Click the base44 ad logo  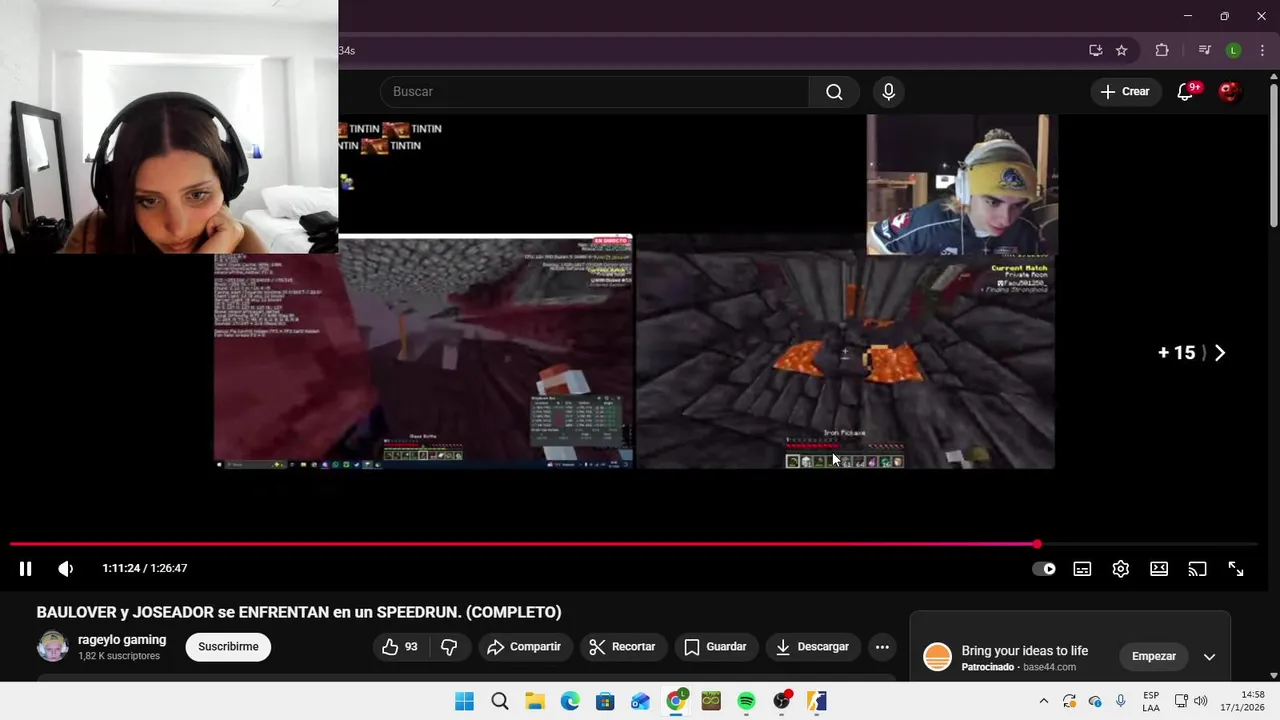(x=937, y=657)
